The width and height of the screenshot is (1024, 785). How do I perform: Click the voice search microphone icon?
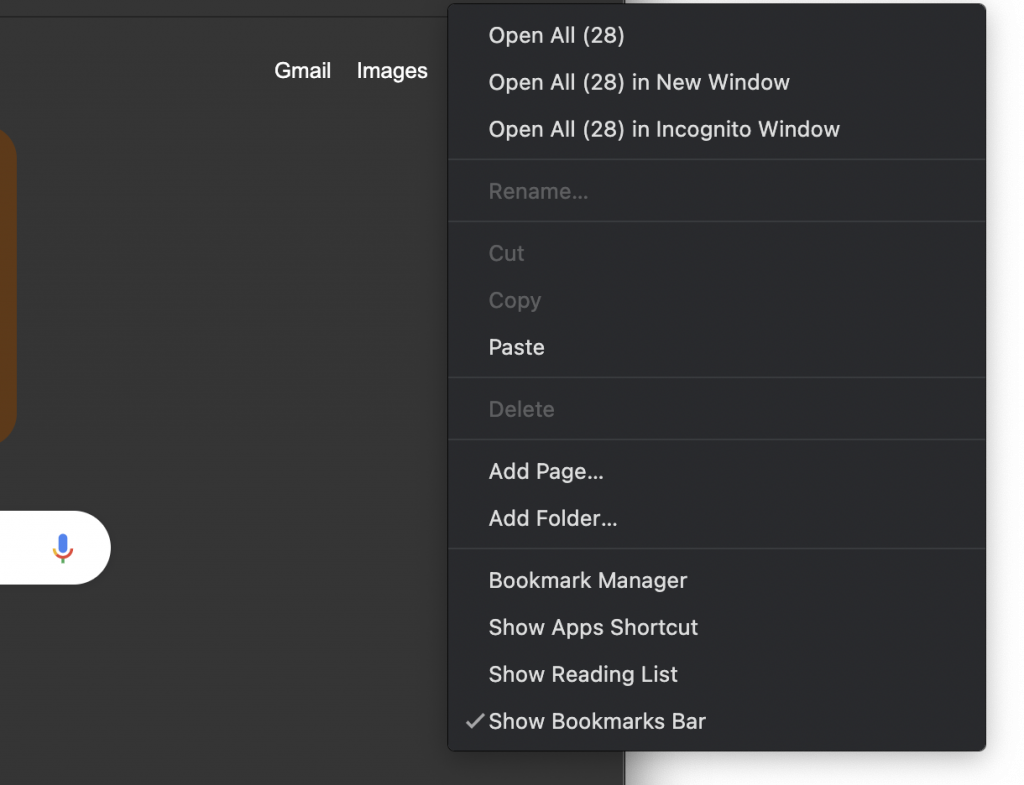point(63,548)
